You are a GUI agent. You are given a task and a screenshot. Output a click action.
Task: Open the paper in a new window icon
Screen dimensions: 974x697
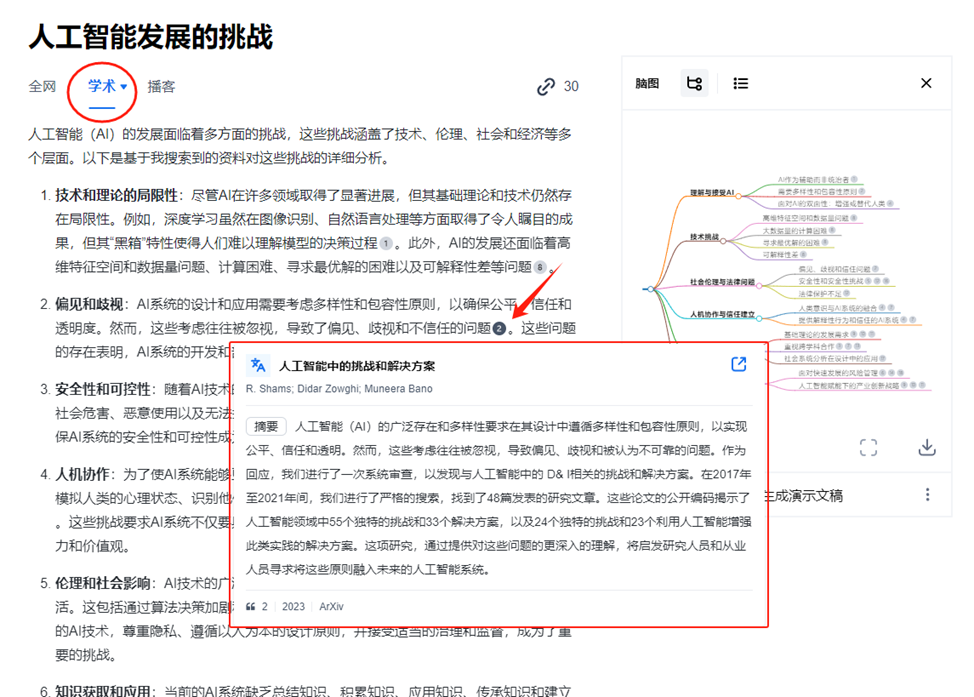pyautogui.click(x=738, y=363)
